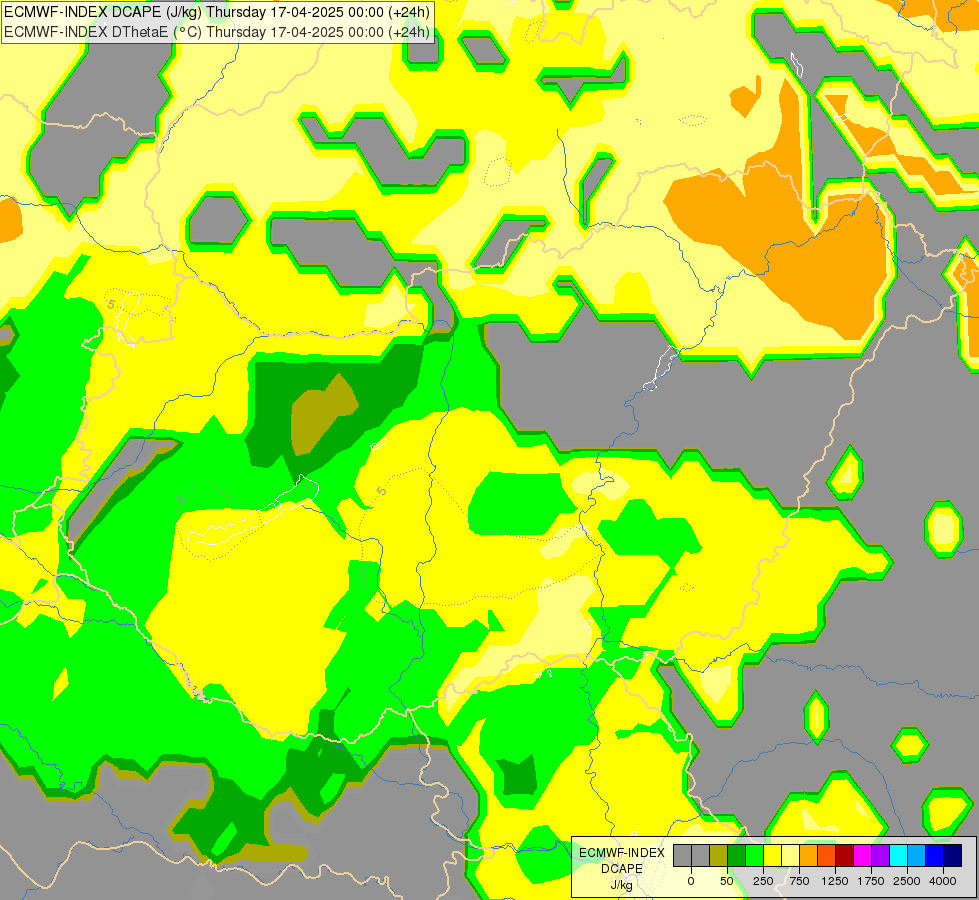
Task: Click the sky blue legend swatch
Action: pyautogui.click(x=917, y=856)
